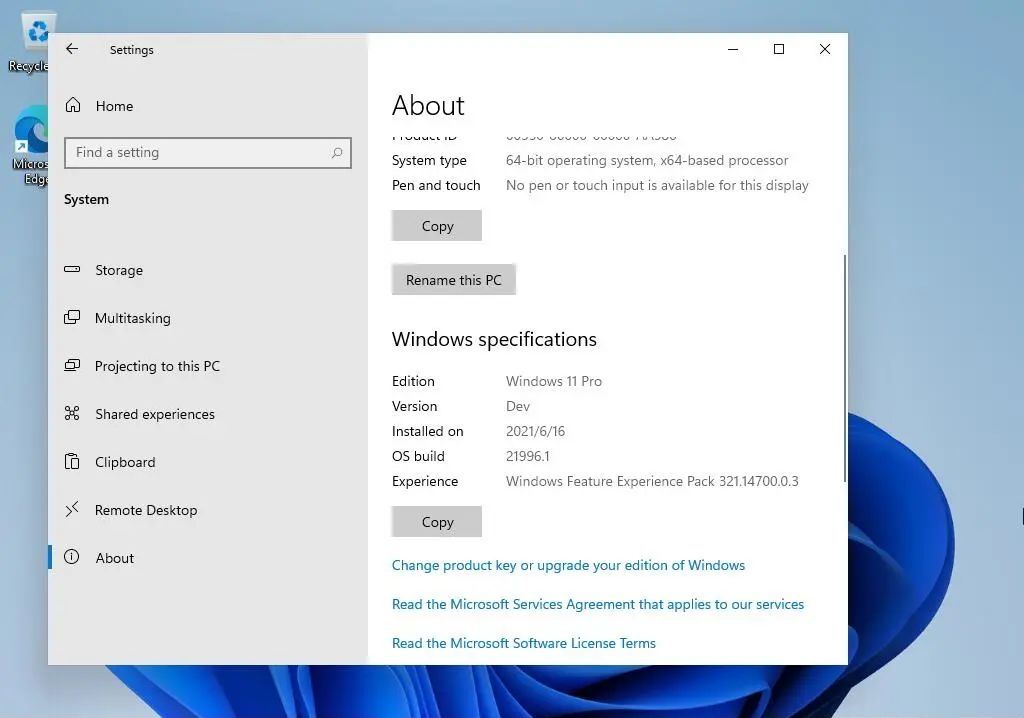Click the About page vertical scrollbar
This screenshot has width=1024, height=718.
pyautogui.click(x=845, y=368)
